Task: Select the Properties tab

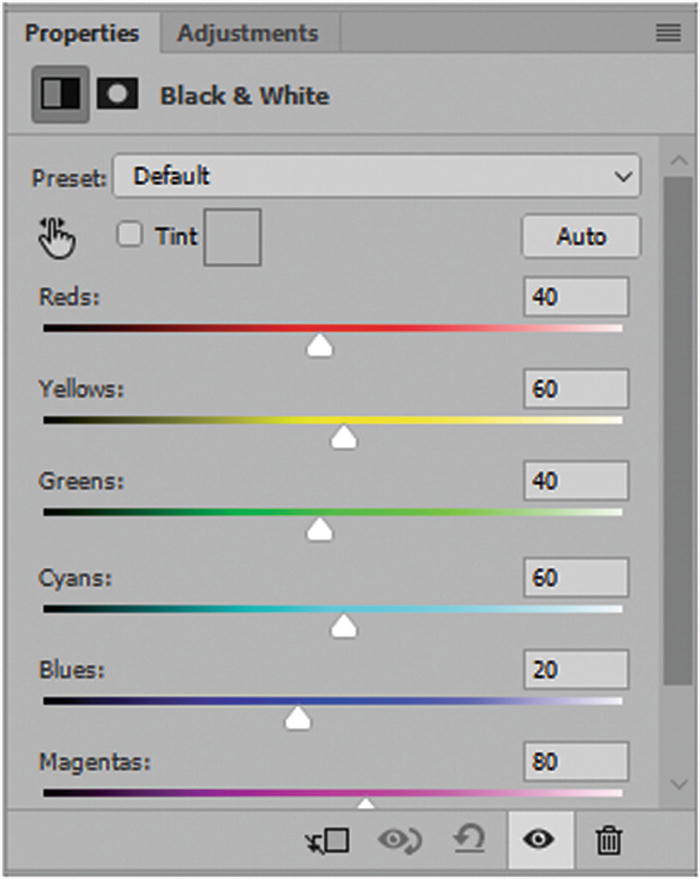Action: pos(82,33)
